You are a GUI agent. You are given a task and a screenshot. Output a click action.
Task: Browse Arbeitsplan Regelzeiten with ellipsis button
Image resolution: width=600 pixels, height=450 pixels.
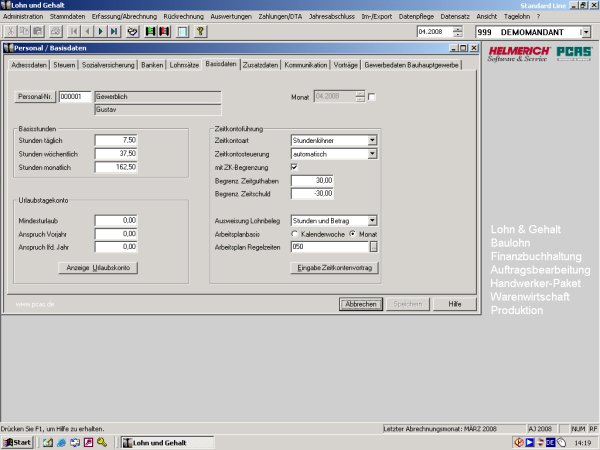point(373,247)
